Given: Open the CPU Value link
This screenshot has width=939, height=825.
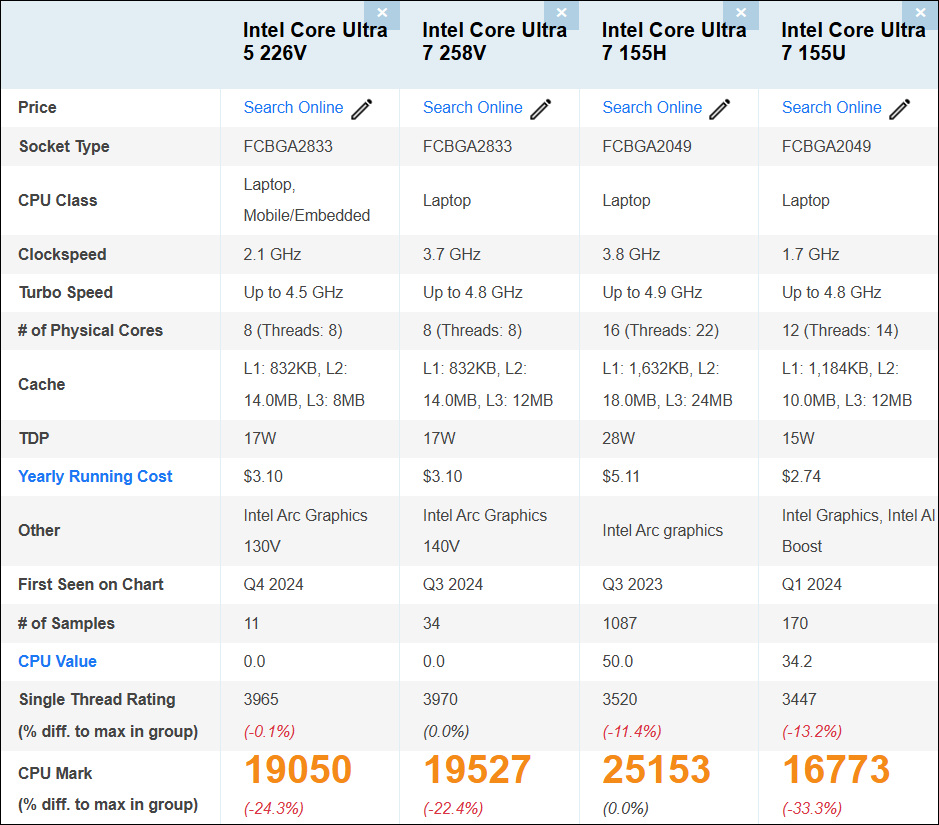Looking at the screenshot, I should pos(57,662).
